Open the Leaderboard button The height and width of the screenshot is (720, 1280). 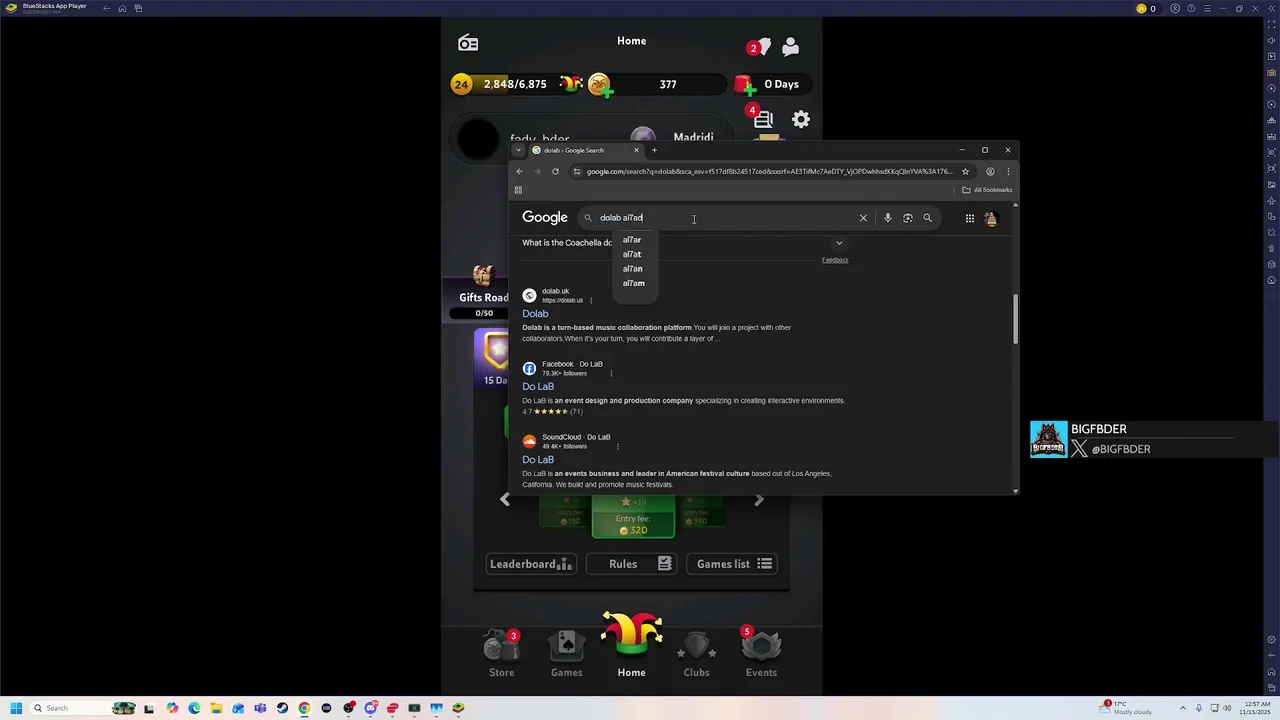point(530,564)
